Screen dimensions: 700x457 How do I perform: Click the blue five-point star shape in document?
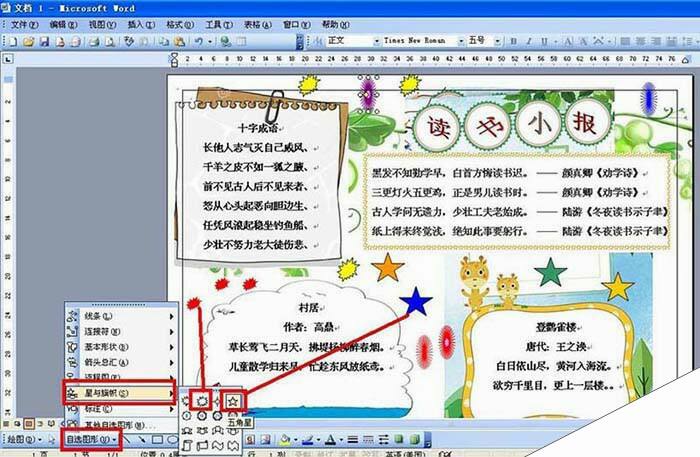416,302
